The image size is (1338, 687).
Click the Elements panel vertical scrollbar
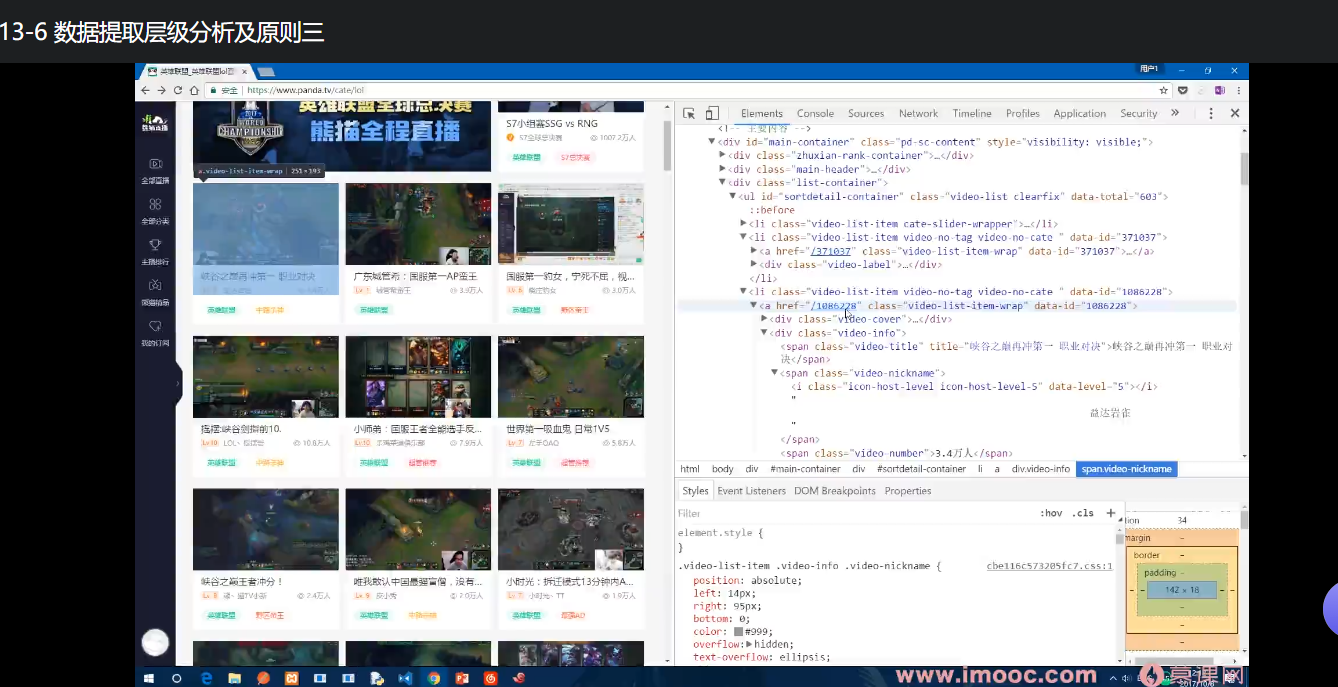pos(1244,169)
